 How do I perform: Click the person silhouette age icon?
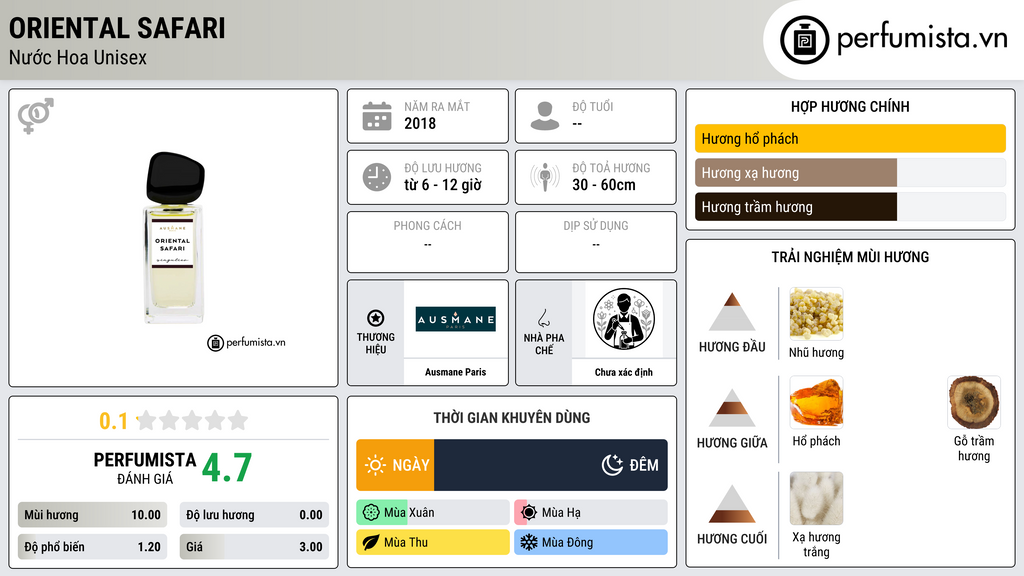[545, 116]
